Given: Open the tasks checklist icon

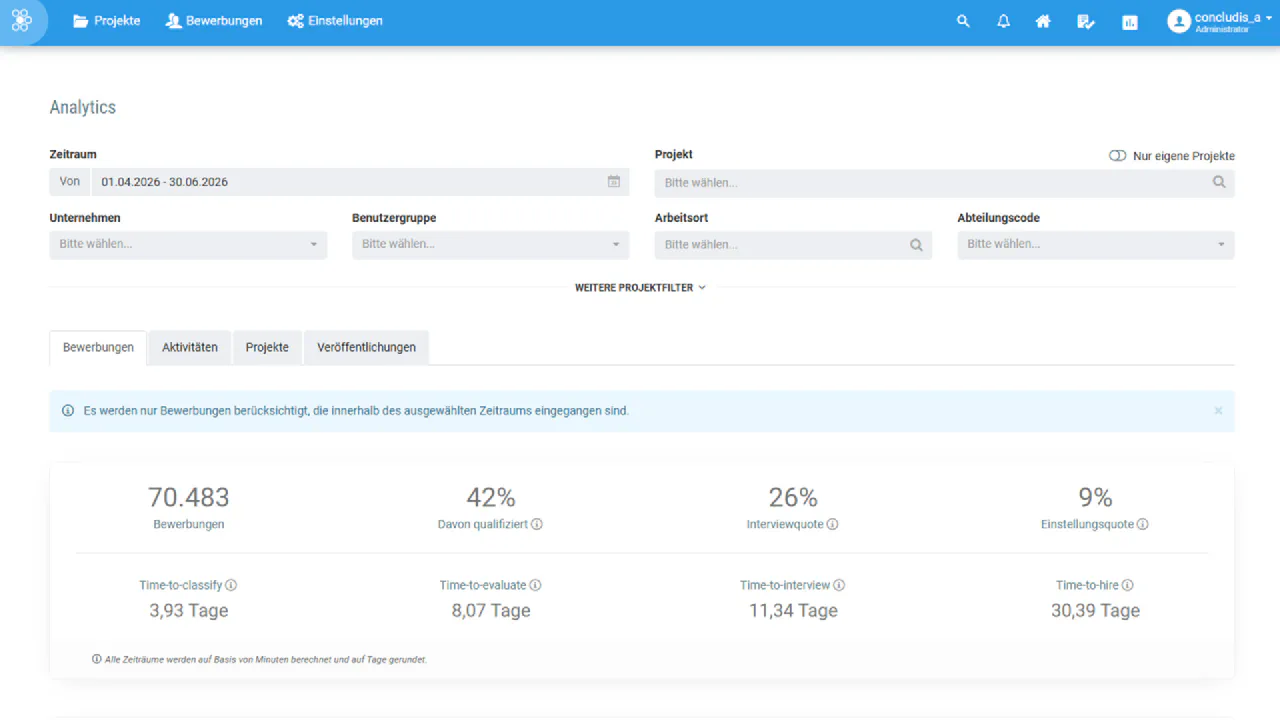Looking at the screenshot, I should [x=1086, y=21].
